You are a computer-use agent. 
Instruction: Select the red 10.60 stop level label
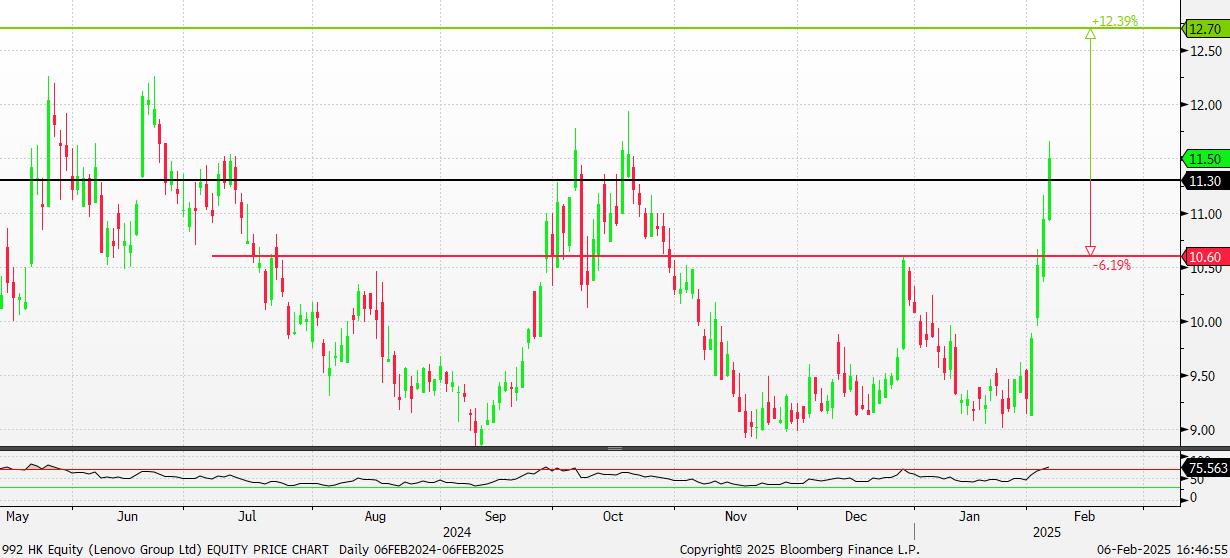click(x=1205, y=257)
